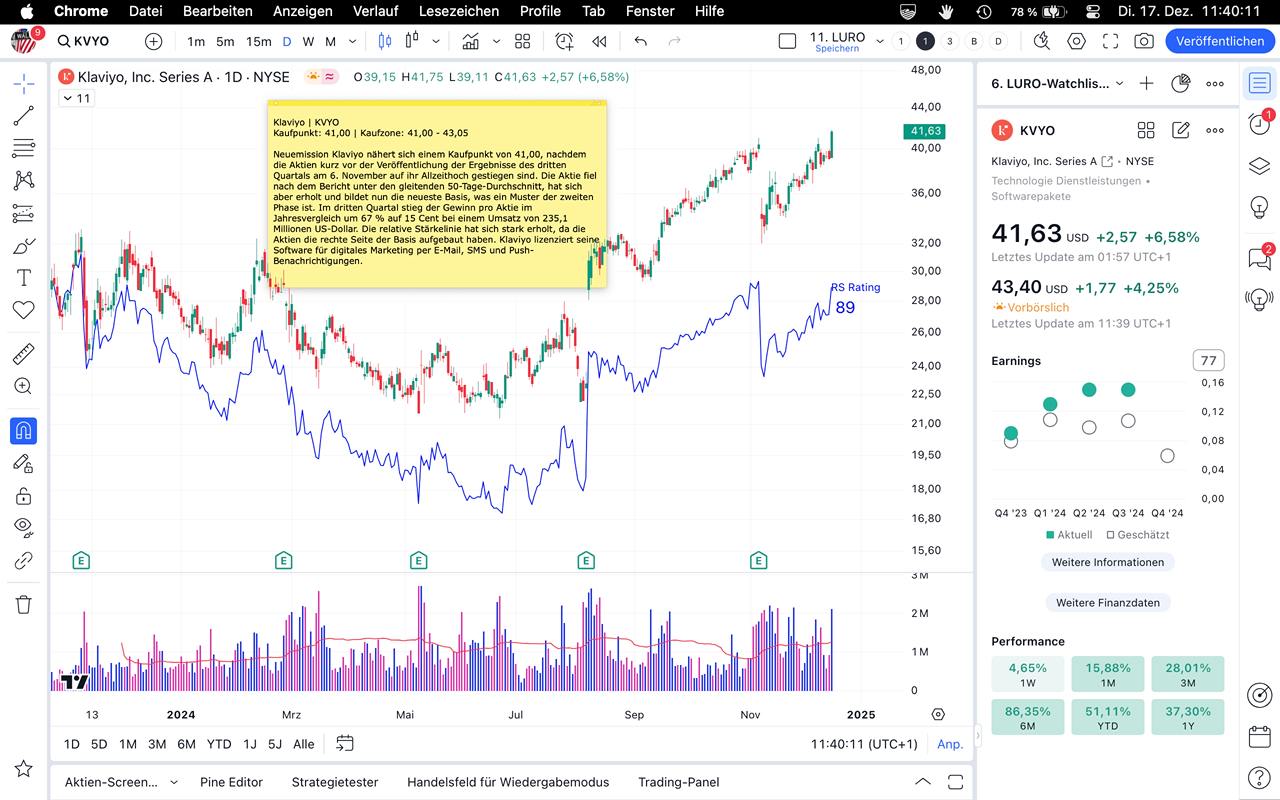Switch to the Pine Editor tab
The width and height of the screenshot is (1280, 800).
pyautogui.click(x=231, y=782)
